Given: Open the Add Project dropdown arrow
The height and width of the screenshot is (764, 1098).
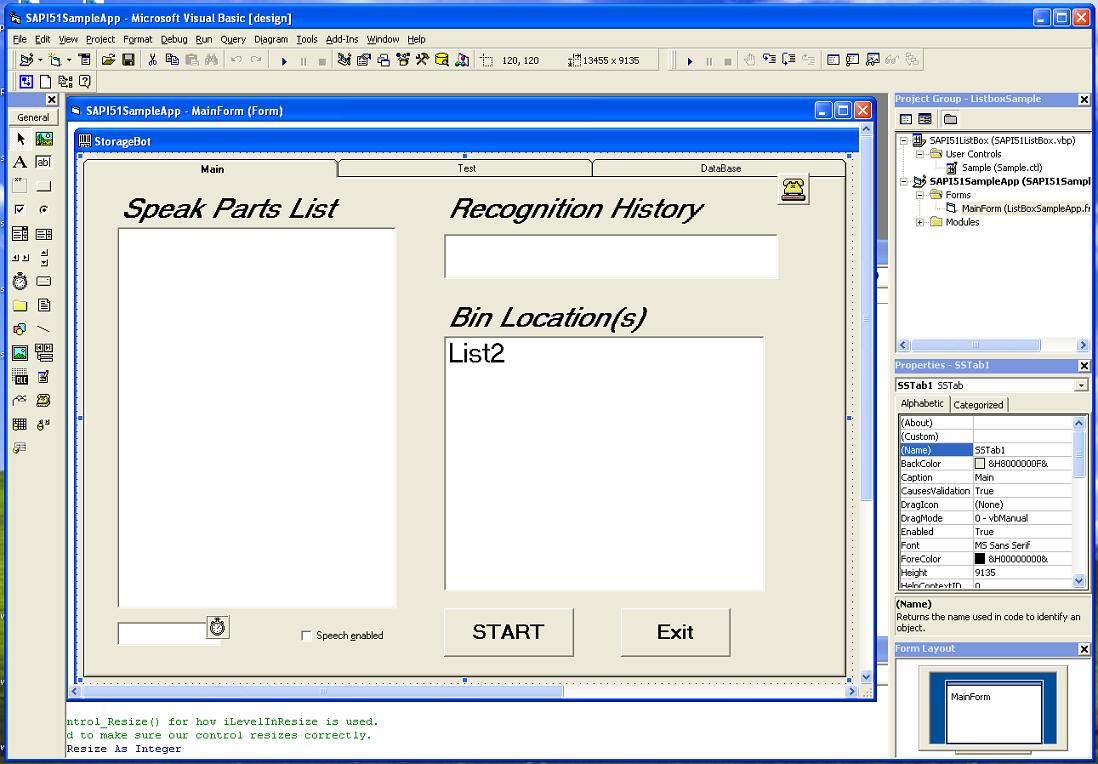Looking at the screenshot, I should pyautogui.click(x=41, y=60).
